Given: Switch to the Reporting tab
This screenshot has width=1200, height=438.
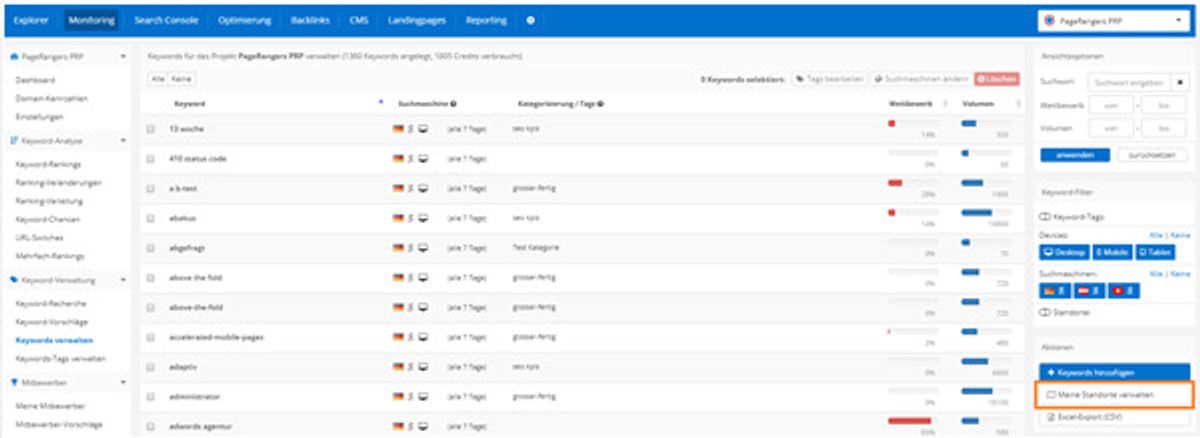Looking at the screenshot, I should coord(486,20).
